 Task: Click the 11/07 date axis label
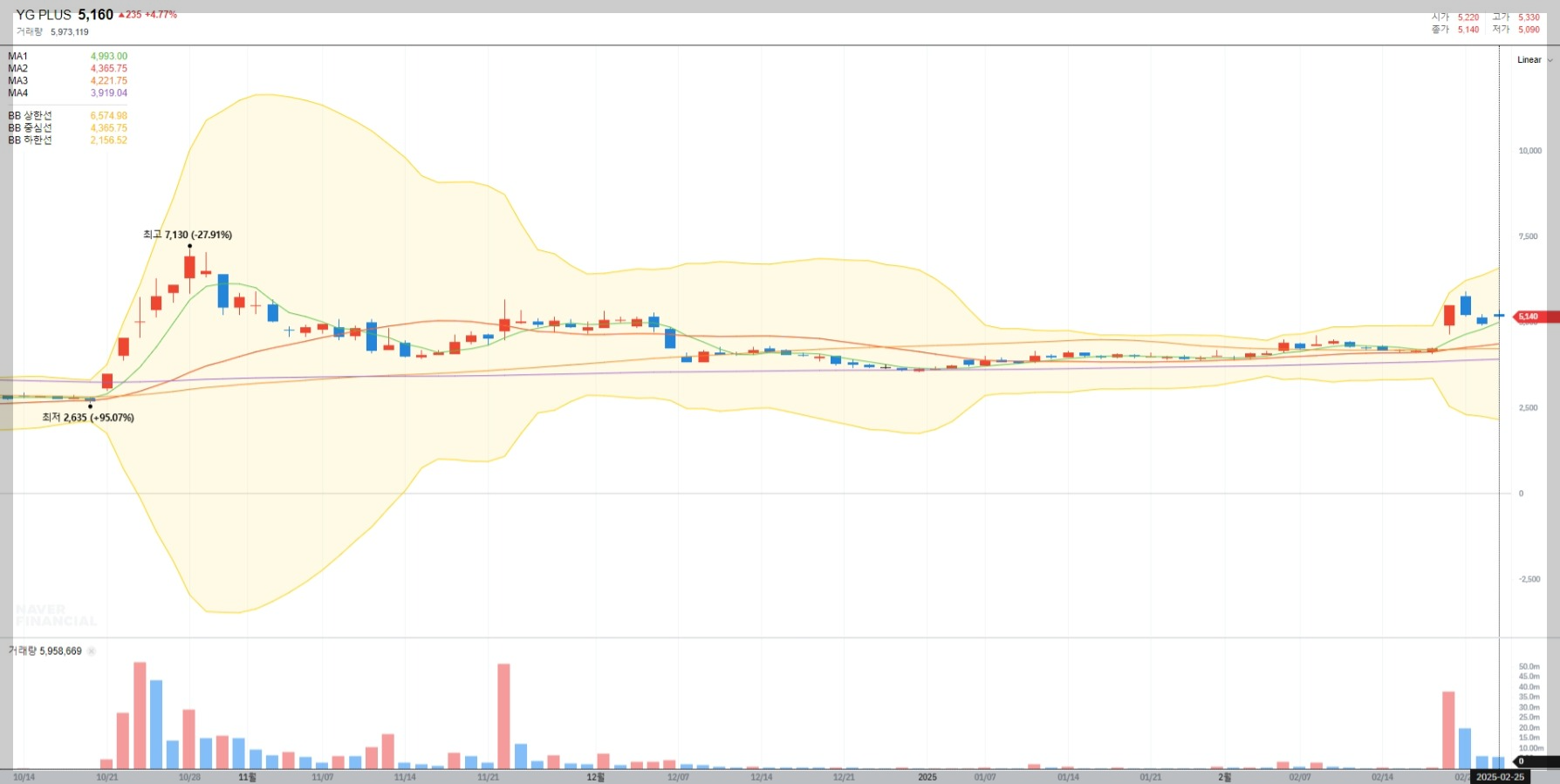pyautogui.click(x=322, y=777)
